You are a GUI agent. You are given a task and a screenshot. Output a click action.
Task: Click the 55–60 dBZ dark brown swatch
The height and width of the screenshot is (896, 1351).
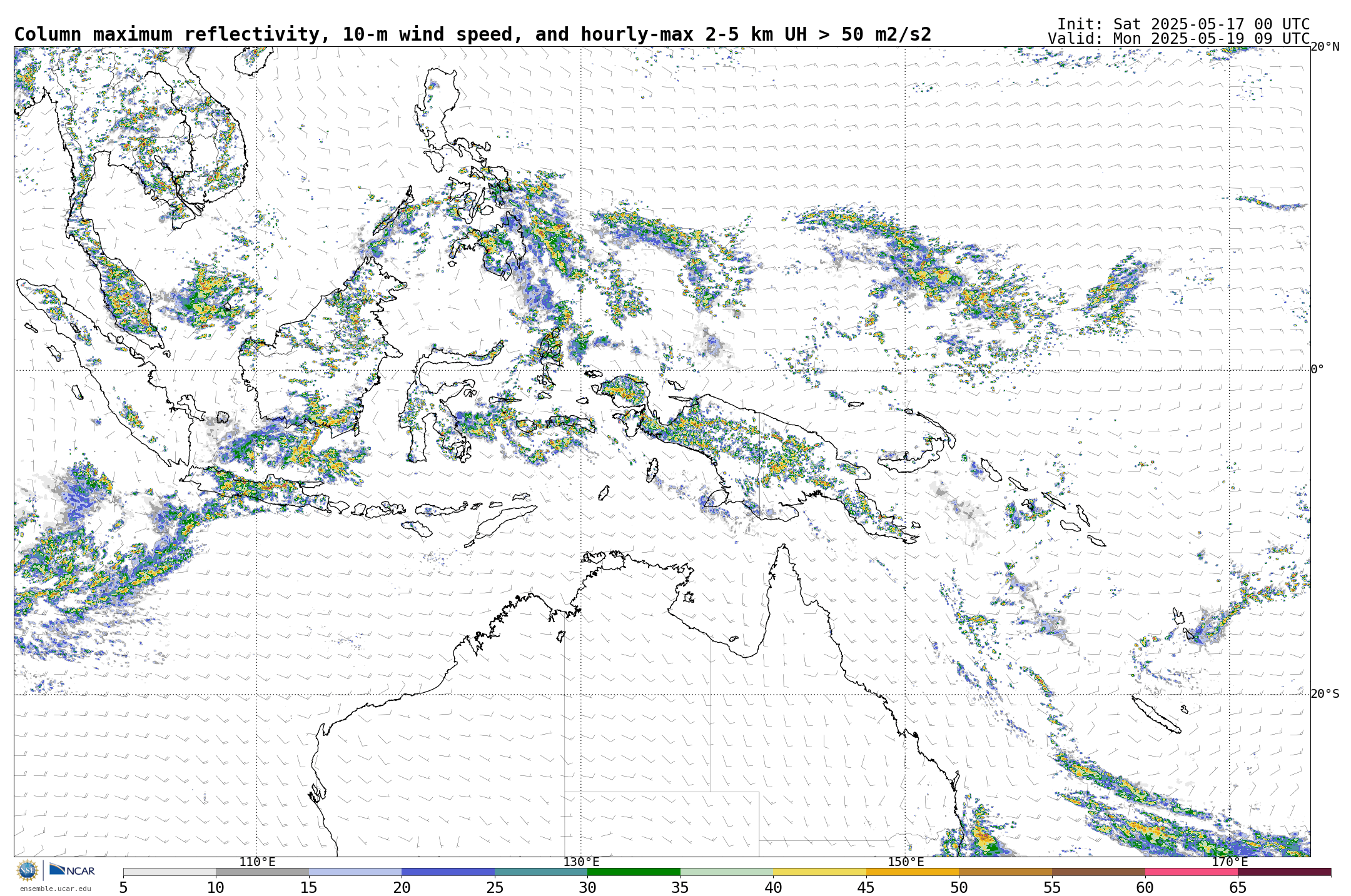(x=1098, y=872)
